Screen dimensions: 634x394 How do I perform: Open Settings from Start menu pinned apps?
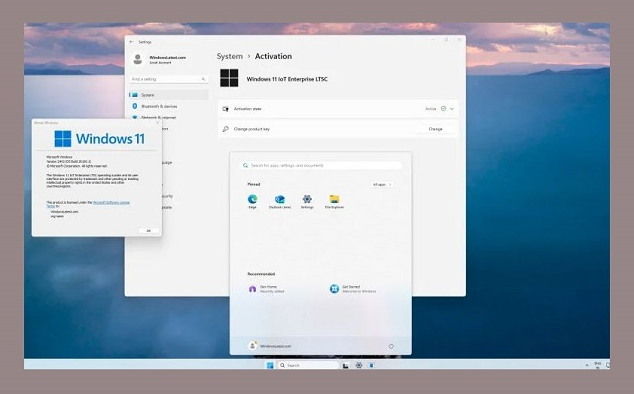307,201
